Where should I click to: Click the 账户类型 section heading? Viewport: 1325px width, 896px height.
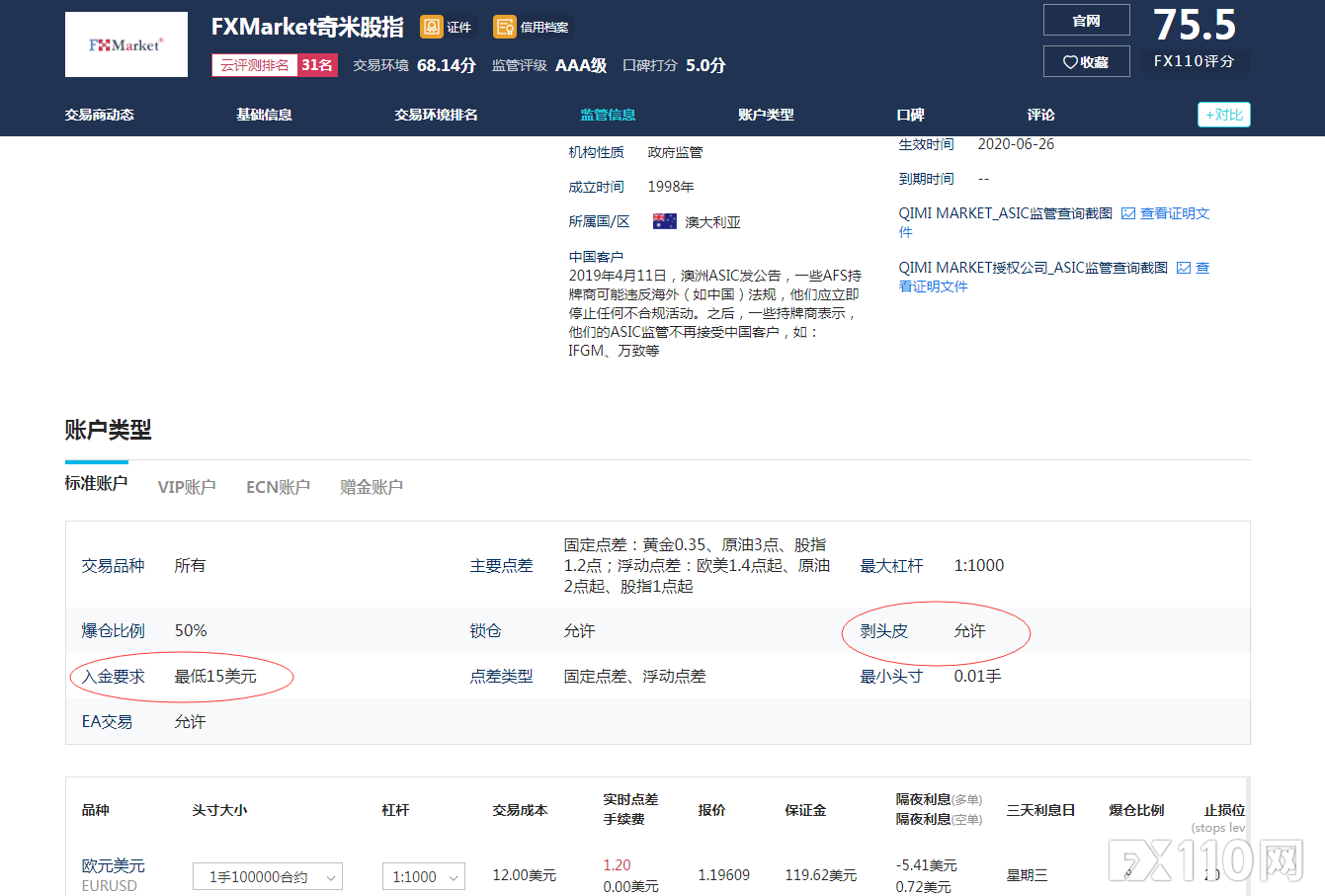tap(109, 430)
